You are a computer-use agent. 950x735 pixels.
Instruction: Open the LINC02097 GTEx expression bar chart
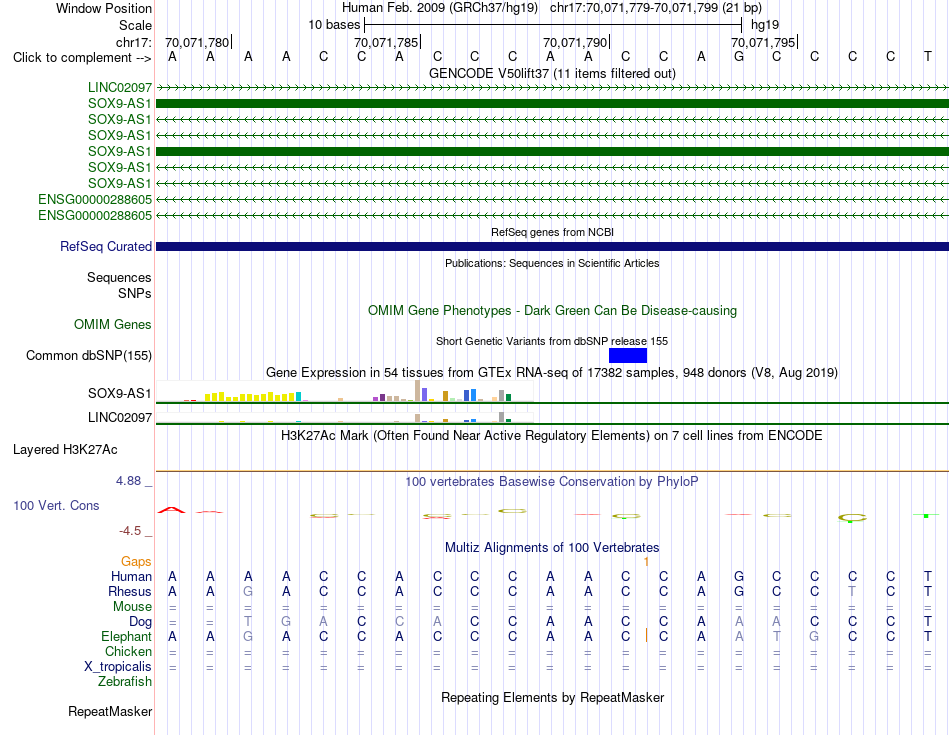[x=345, y=417]
